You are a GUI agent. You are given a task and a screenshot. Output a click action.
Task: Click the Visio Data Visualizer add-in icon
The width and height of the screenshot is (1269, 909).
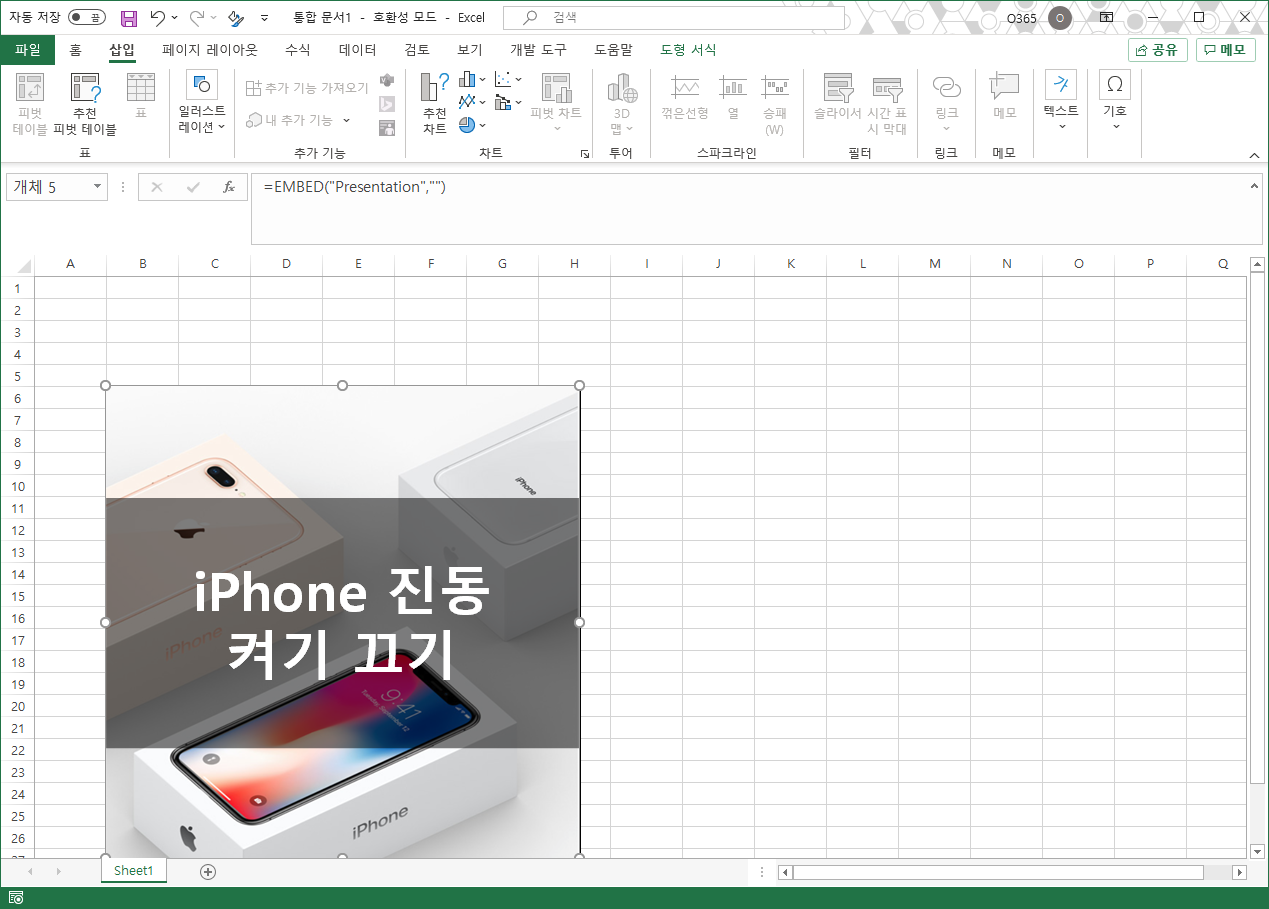387,80
